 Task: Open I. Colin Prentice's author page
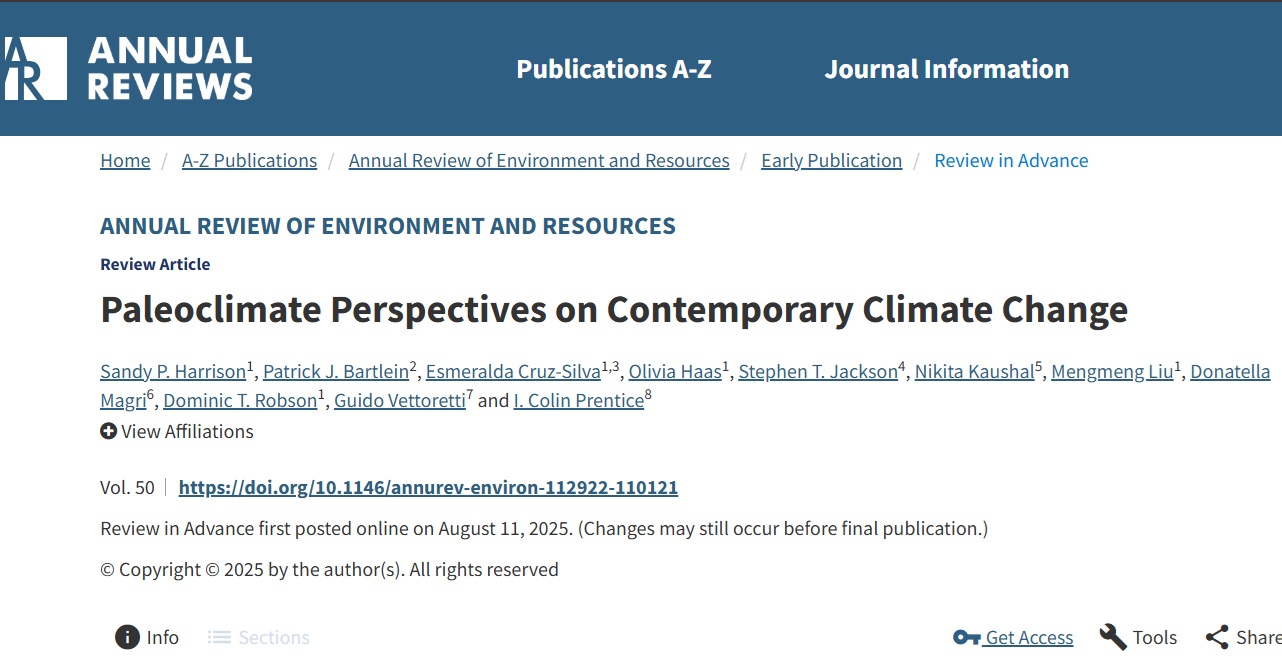[578, 400]
